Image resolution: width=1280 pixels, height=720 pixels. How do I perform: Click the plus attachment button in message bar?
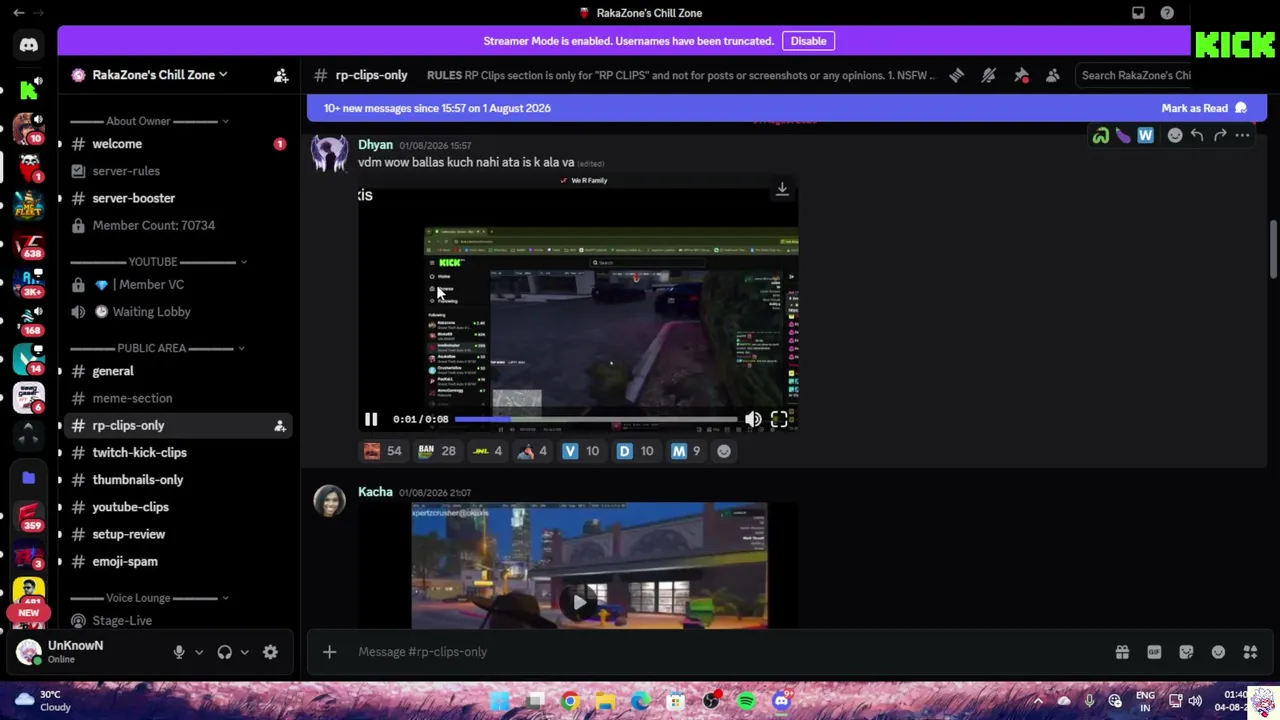click(329, 652)
